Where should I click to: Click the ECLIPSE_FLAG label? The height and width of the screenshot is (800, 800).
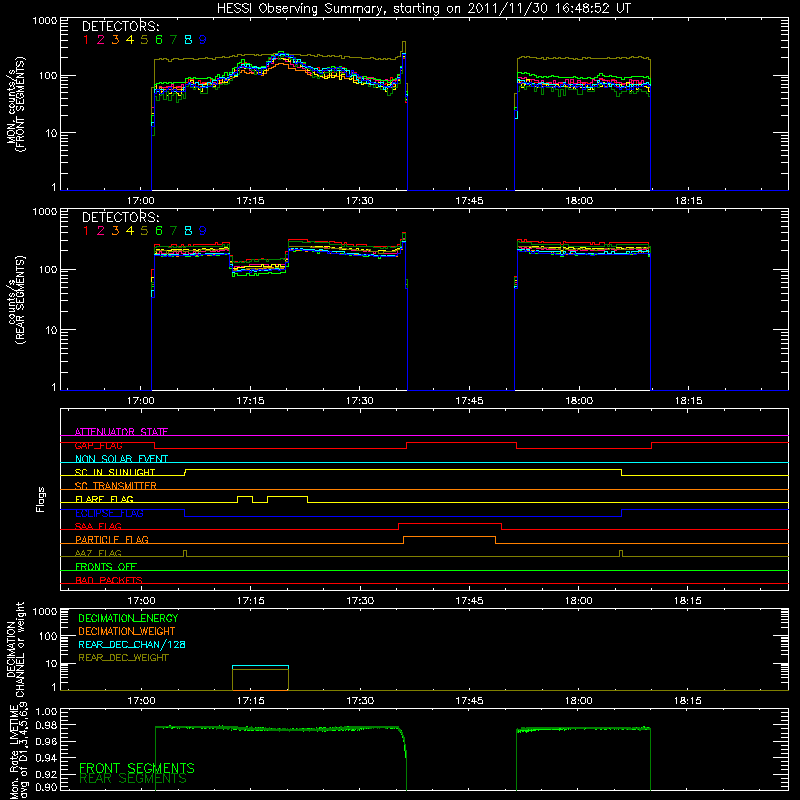coord(109,513)
